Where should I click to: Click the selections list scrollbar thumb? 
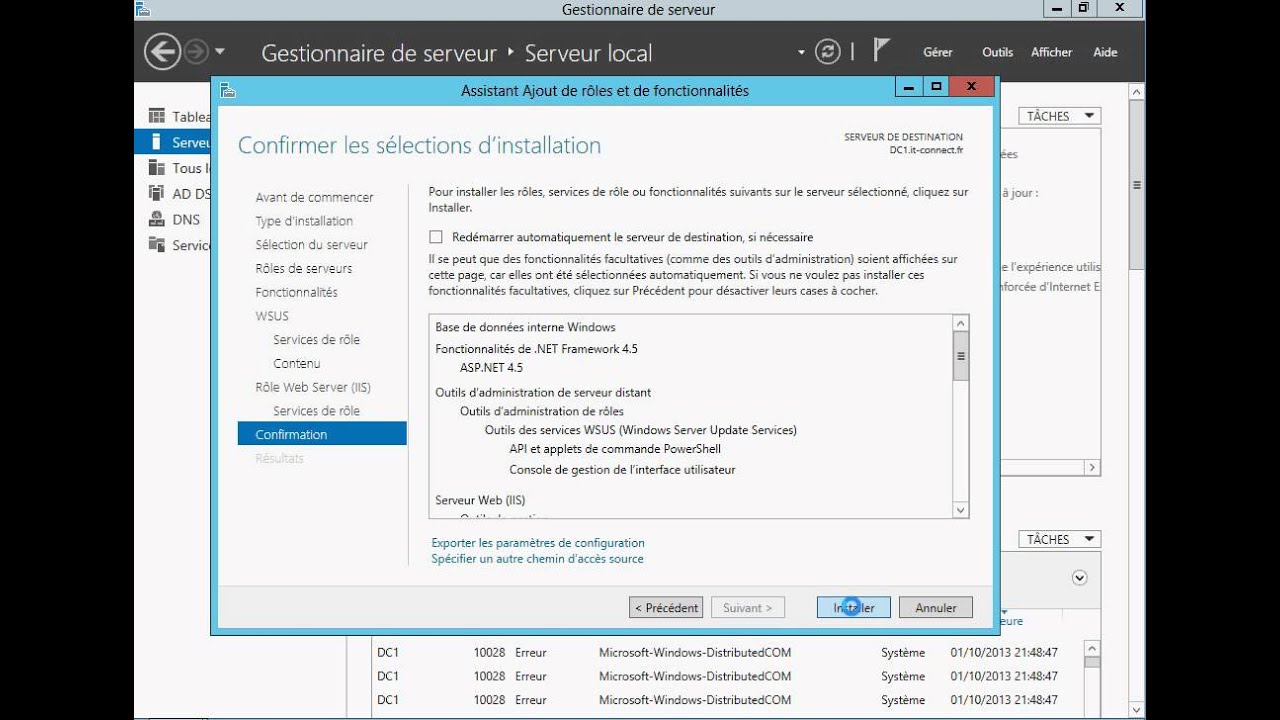click(961, 357)
